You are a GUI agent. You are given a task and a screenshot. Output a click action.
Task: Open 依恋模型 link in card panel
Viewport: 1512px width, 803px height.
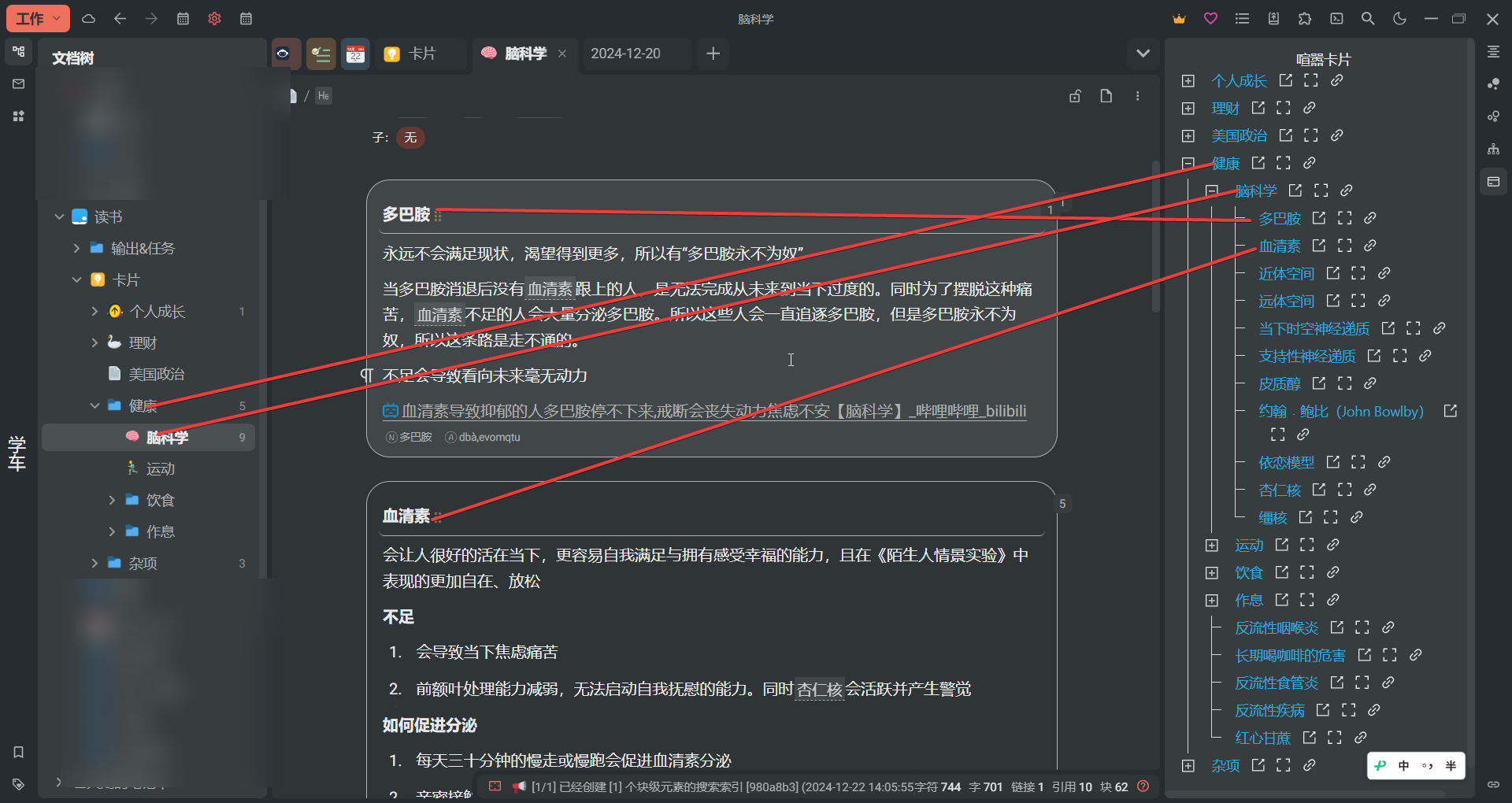click(x=1286, y=462)
